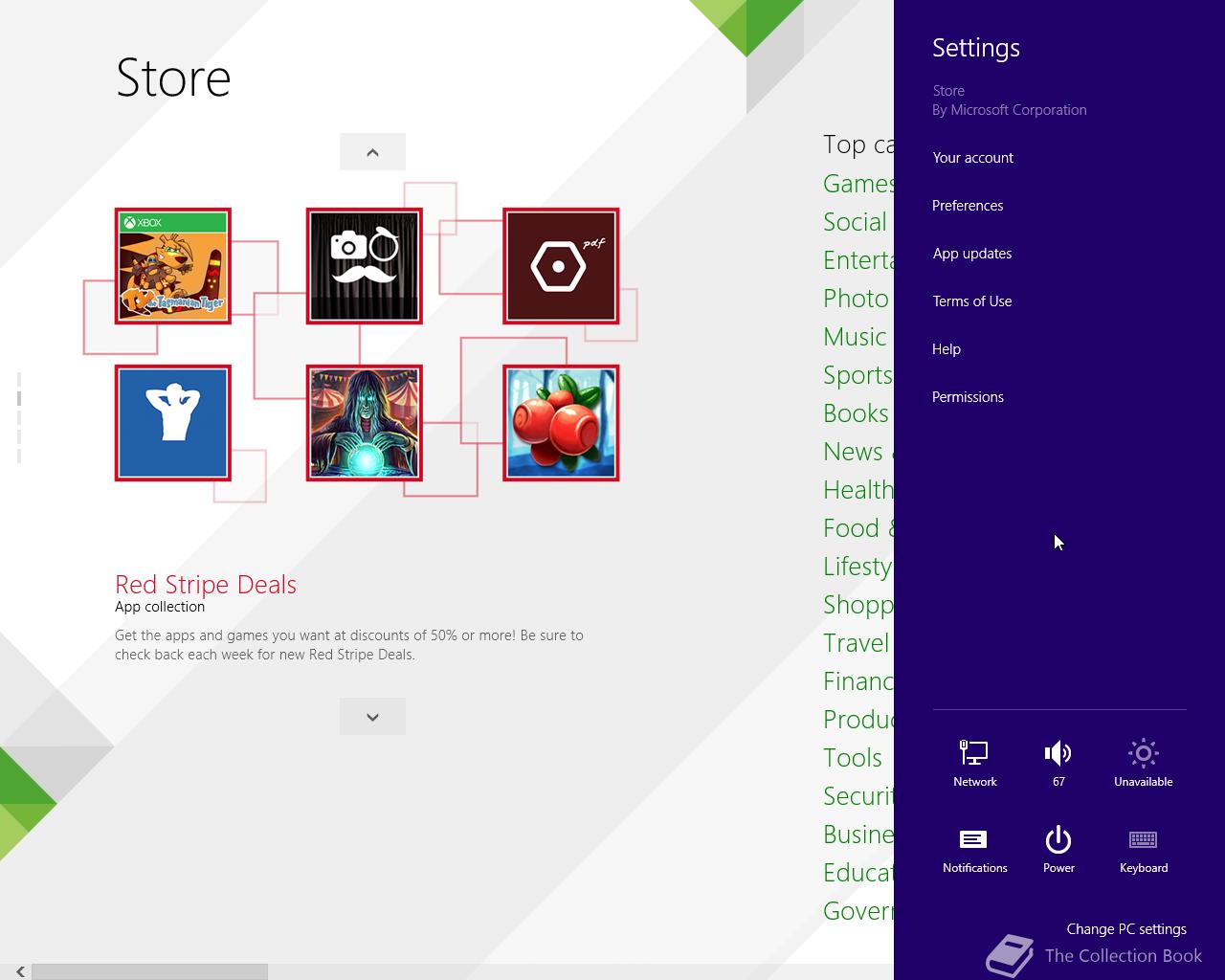Open Permissions settings
This screenshot has width=1225, height=980.
(968, 397)
